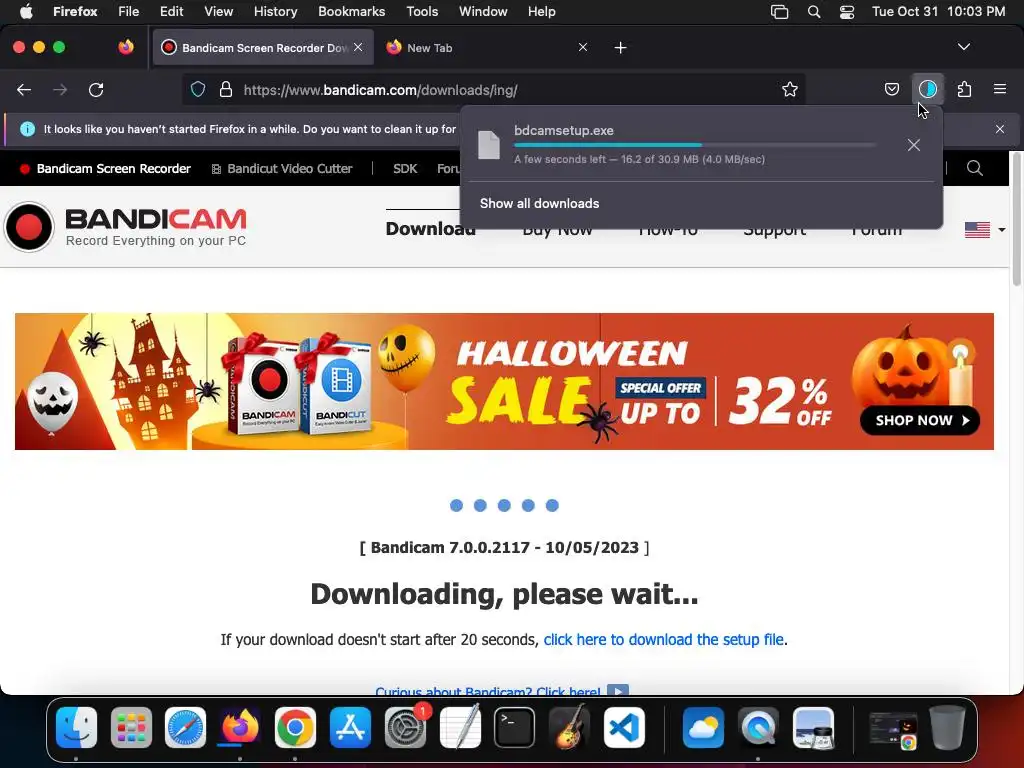Open System Settings from the dock

point(405,727)
